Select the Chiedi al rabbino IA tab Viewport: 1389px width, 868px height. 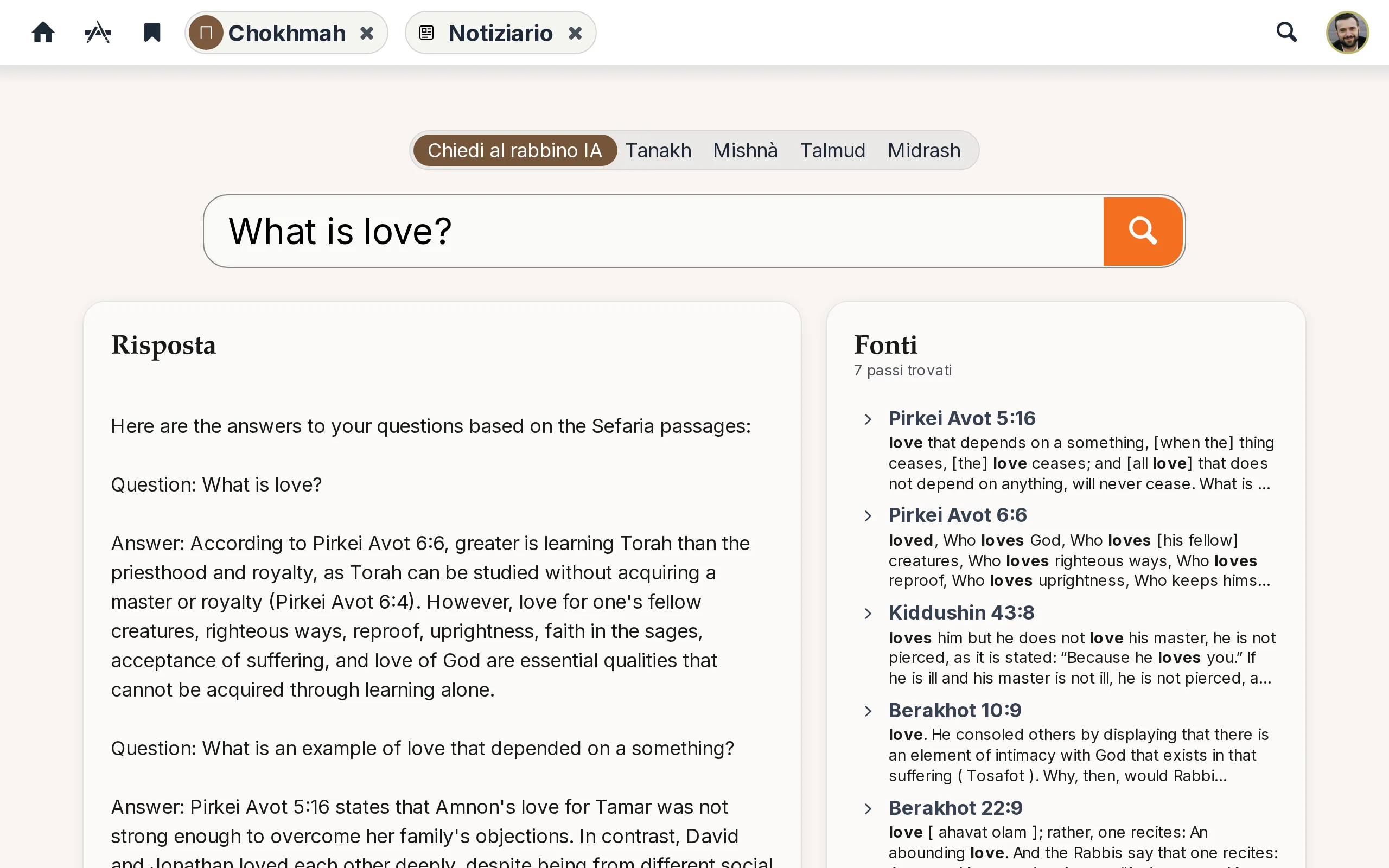[x=515, y=150]
